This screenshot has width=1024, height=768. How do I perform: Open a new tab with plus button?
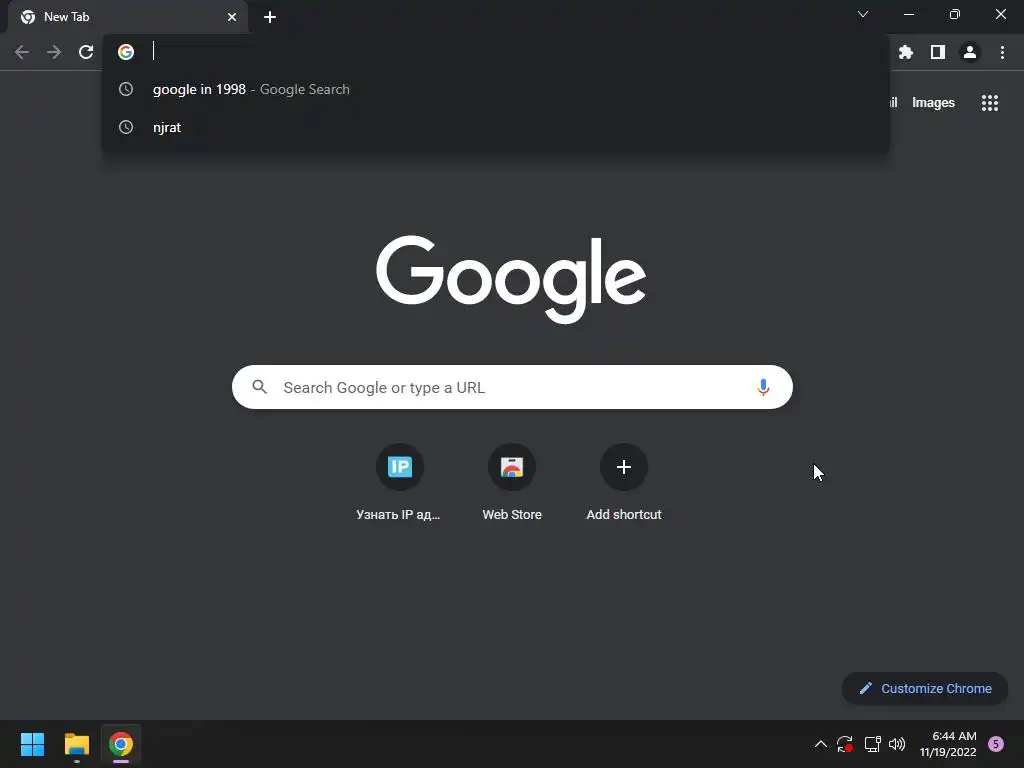(x=270, y=17)
